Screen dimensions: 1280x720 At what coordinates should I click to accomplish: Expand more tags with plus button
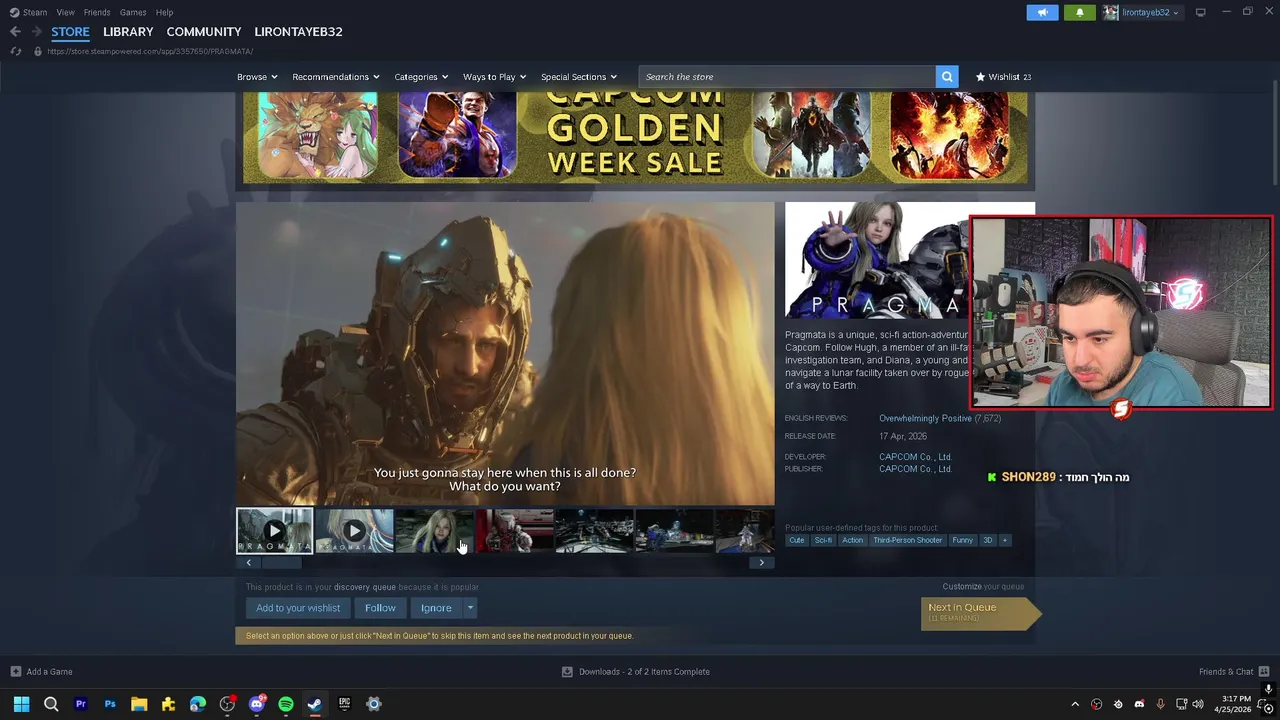(1005, 540)
